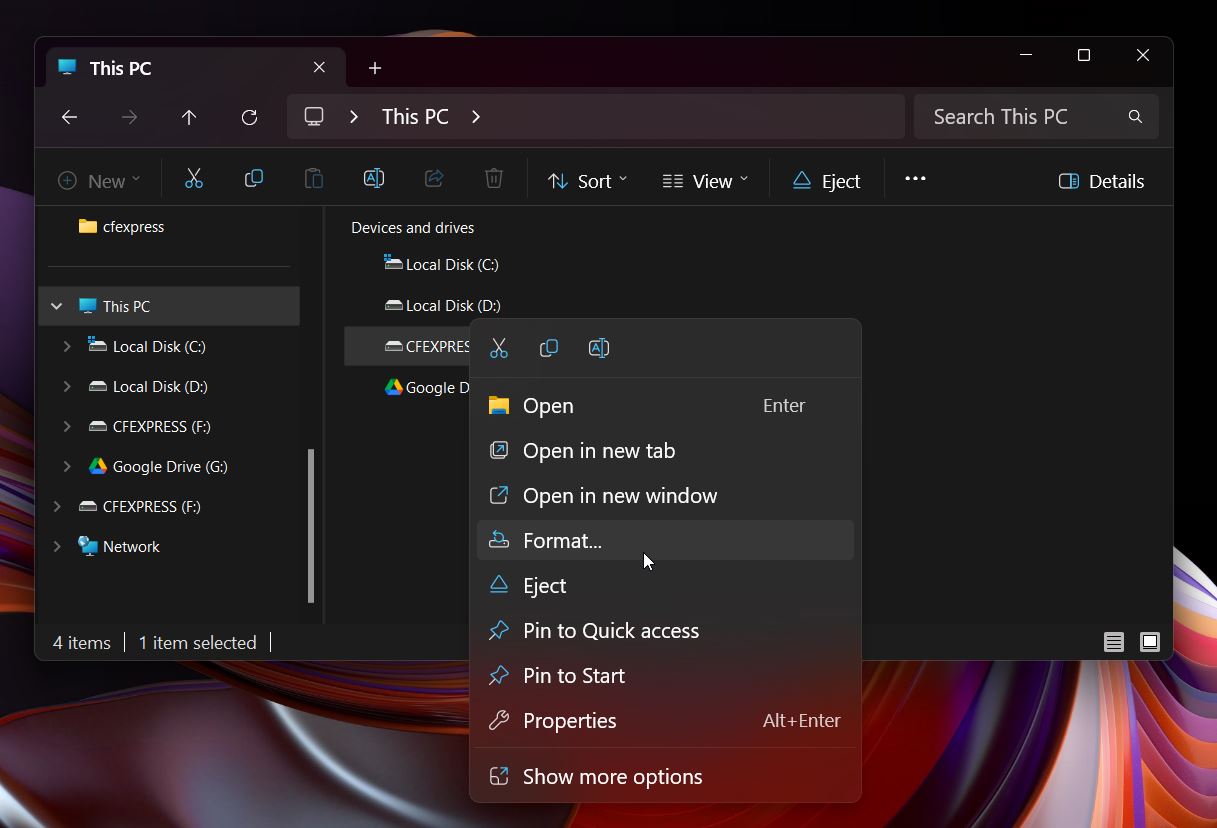This screenshot has width=1217, height=828.
Task: Click the Rename icon in the toolbar
Action: [x=374, y=180]
